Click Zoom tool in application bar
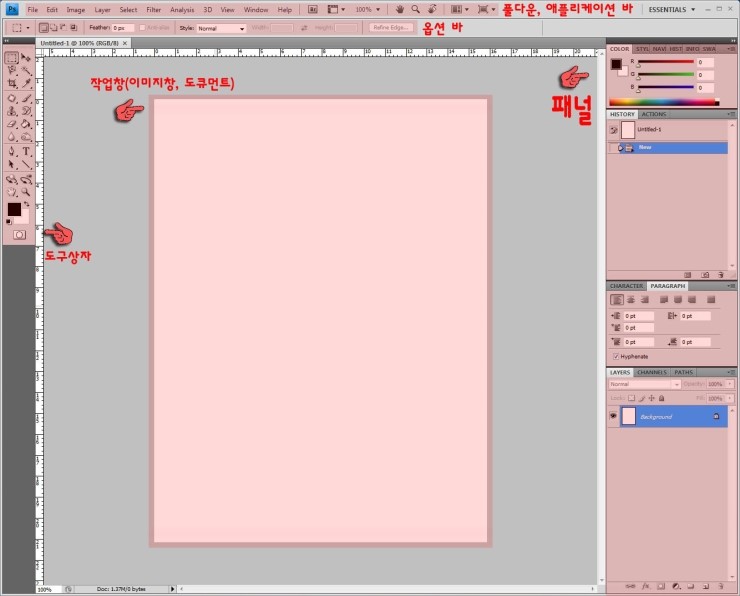The height and width of the screenshot is (596, 740). pyautogui.click(x=415, y=9)
